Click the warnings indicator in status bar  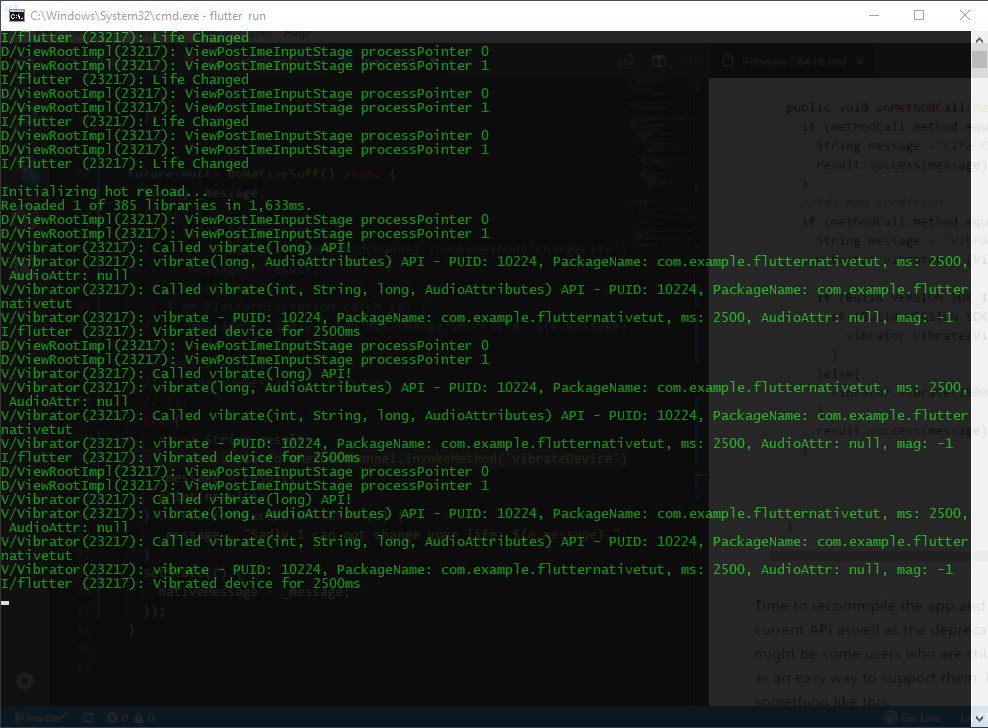pyautogui.click(x=141, y=717)
